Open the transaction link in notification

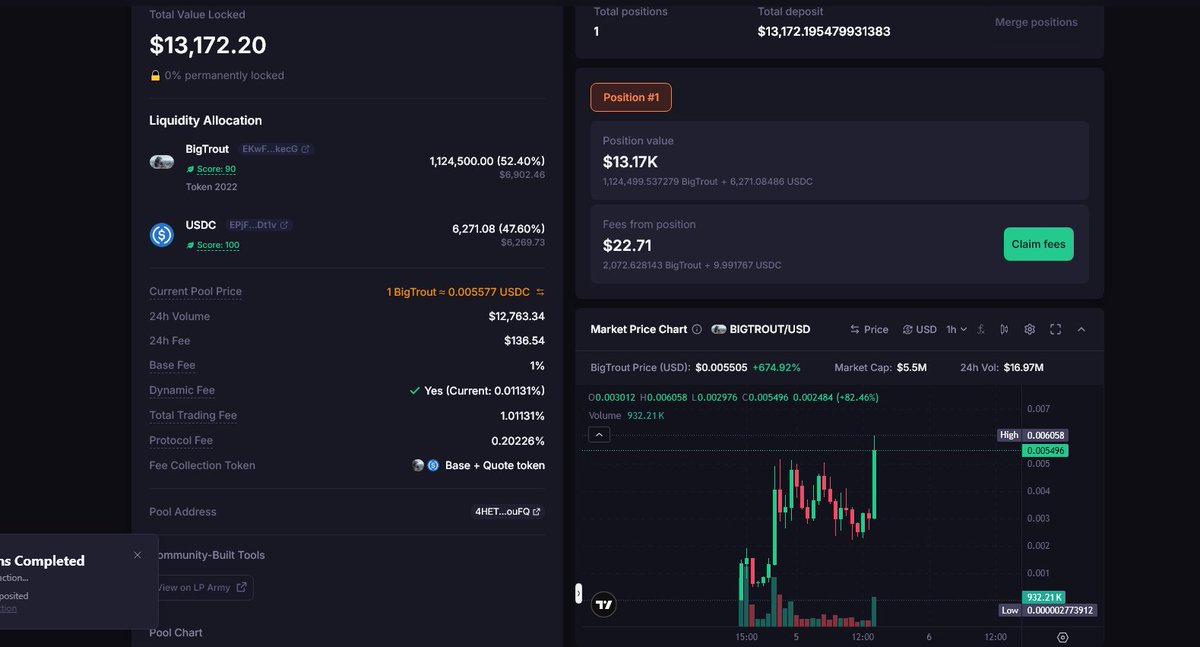[x=8, y=609]
